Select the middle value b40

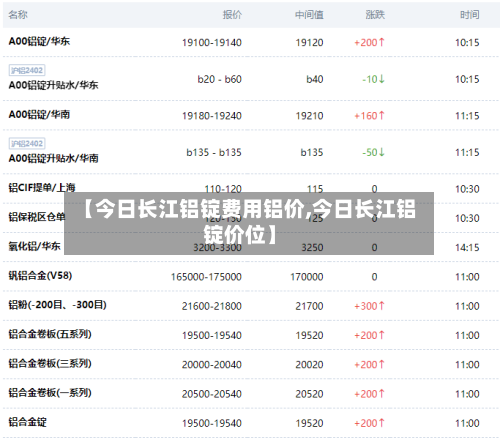pos(315,79)
